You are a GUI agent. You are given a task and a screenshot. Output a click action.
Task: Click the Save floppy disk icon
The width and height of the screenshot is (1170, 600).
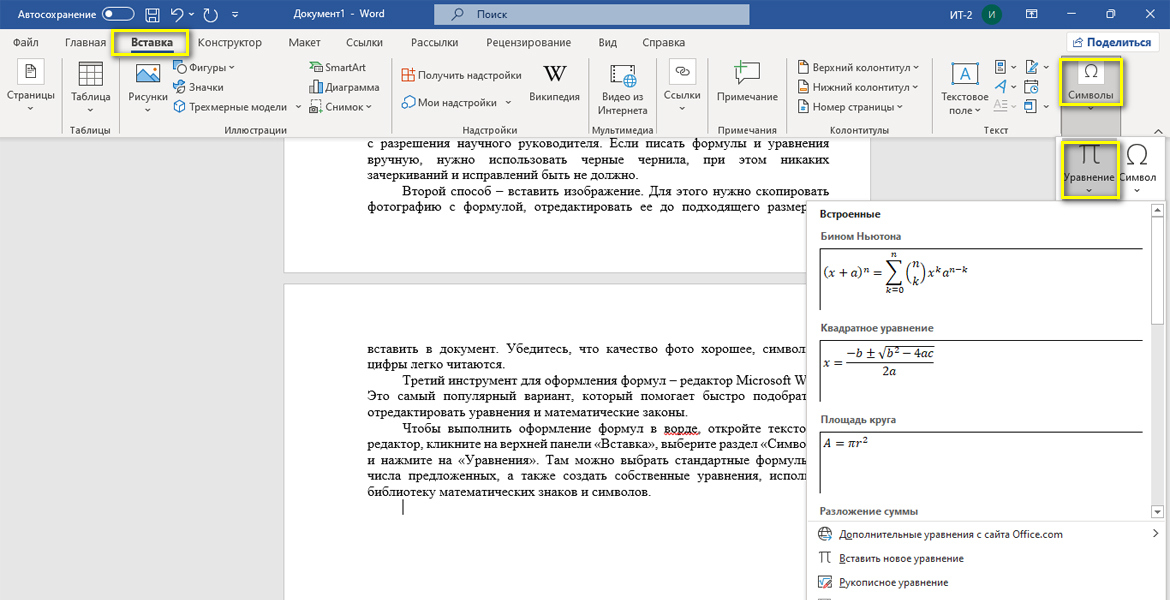click(x=152, y=15)
